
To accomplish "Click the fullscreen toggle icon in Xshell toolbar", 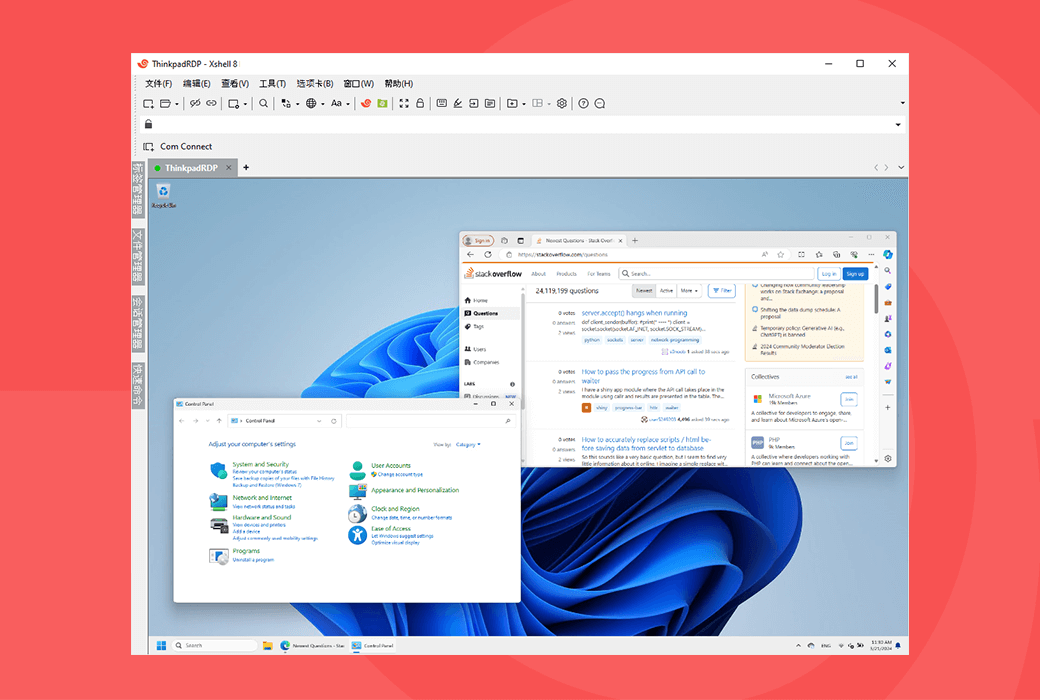I will 404,103.
